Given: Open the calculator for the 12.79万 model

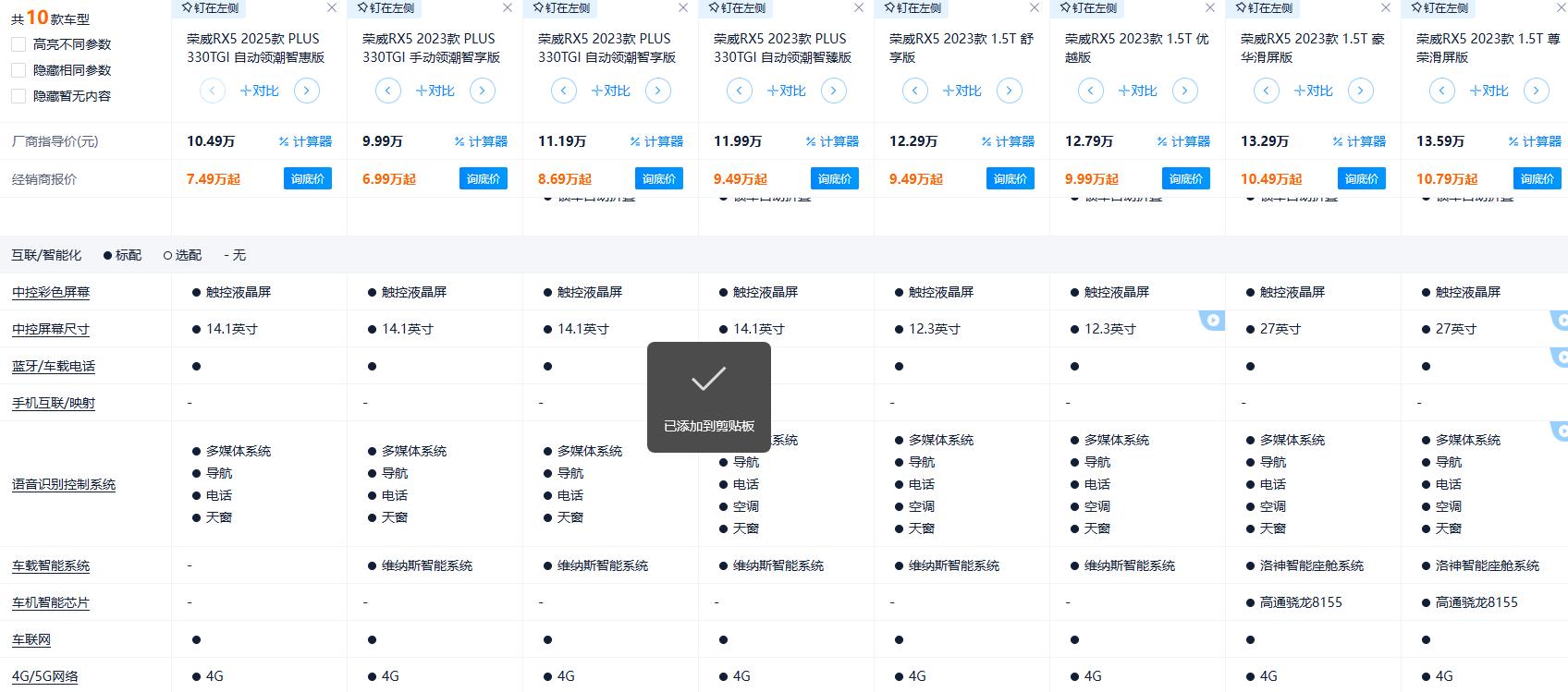Looking at the screenshot, I should point(1183,141).
